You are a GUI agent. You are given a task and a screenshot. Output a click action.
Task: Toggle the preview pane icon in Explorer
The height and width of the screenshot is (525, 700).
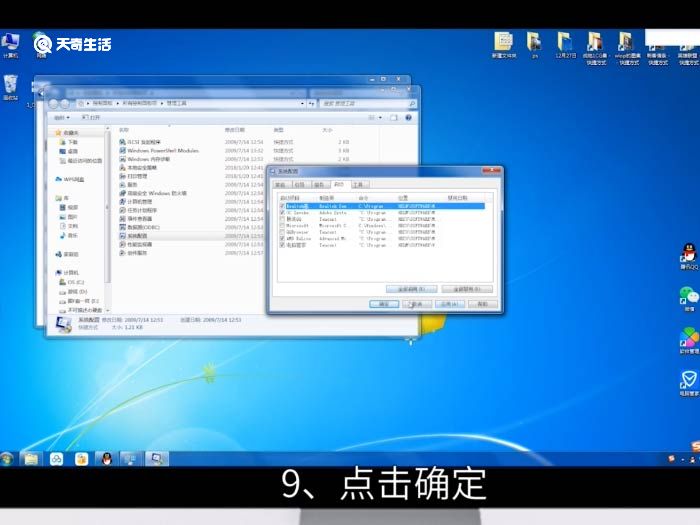click(x=394, y=117)
